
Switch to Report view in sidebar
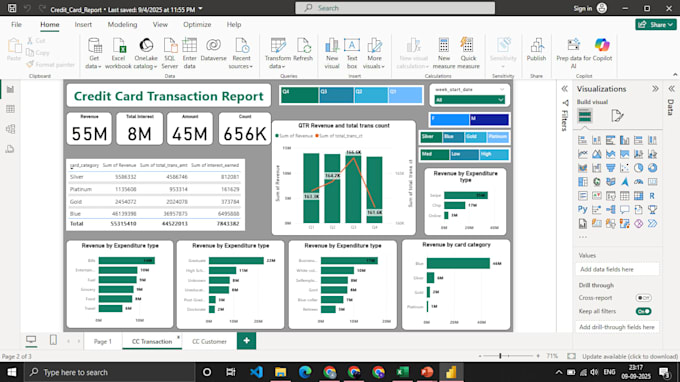10,89
